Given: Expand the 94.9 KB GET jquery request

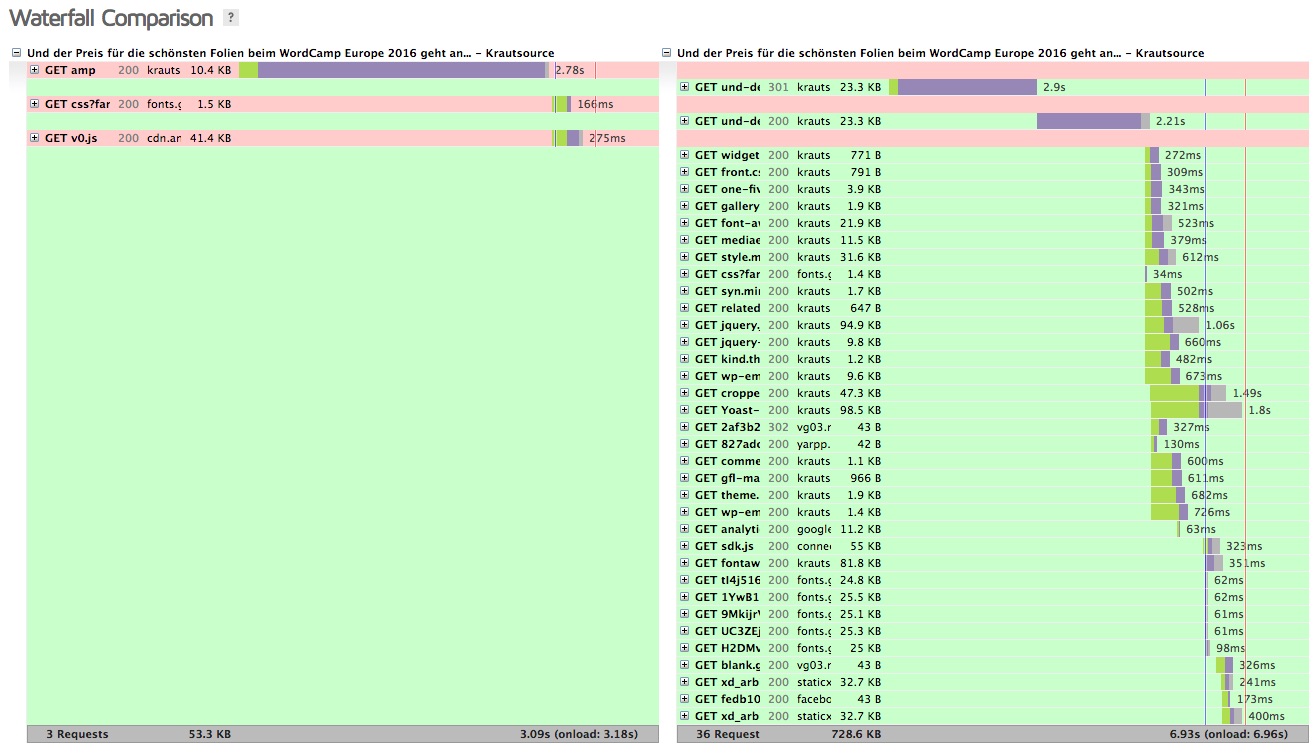Looking at the screenshot, I should [685, 325].
